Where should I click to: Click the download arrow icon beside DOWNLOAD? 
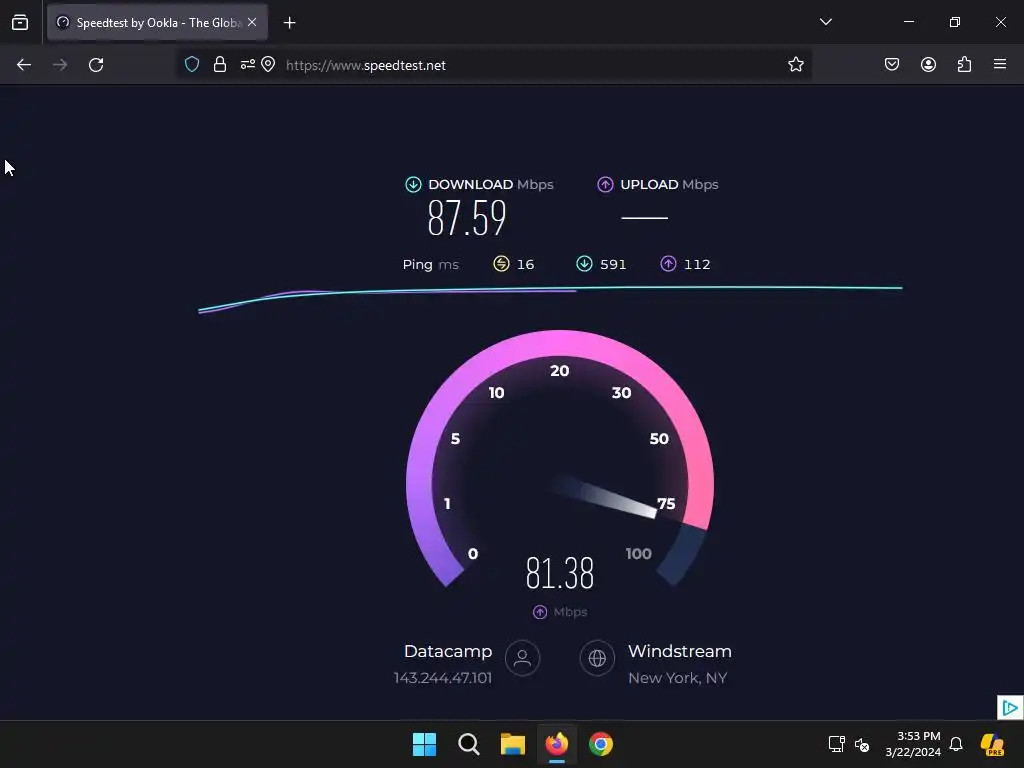[413, 185]
